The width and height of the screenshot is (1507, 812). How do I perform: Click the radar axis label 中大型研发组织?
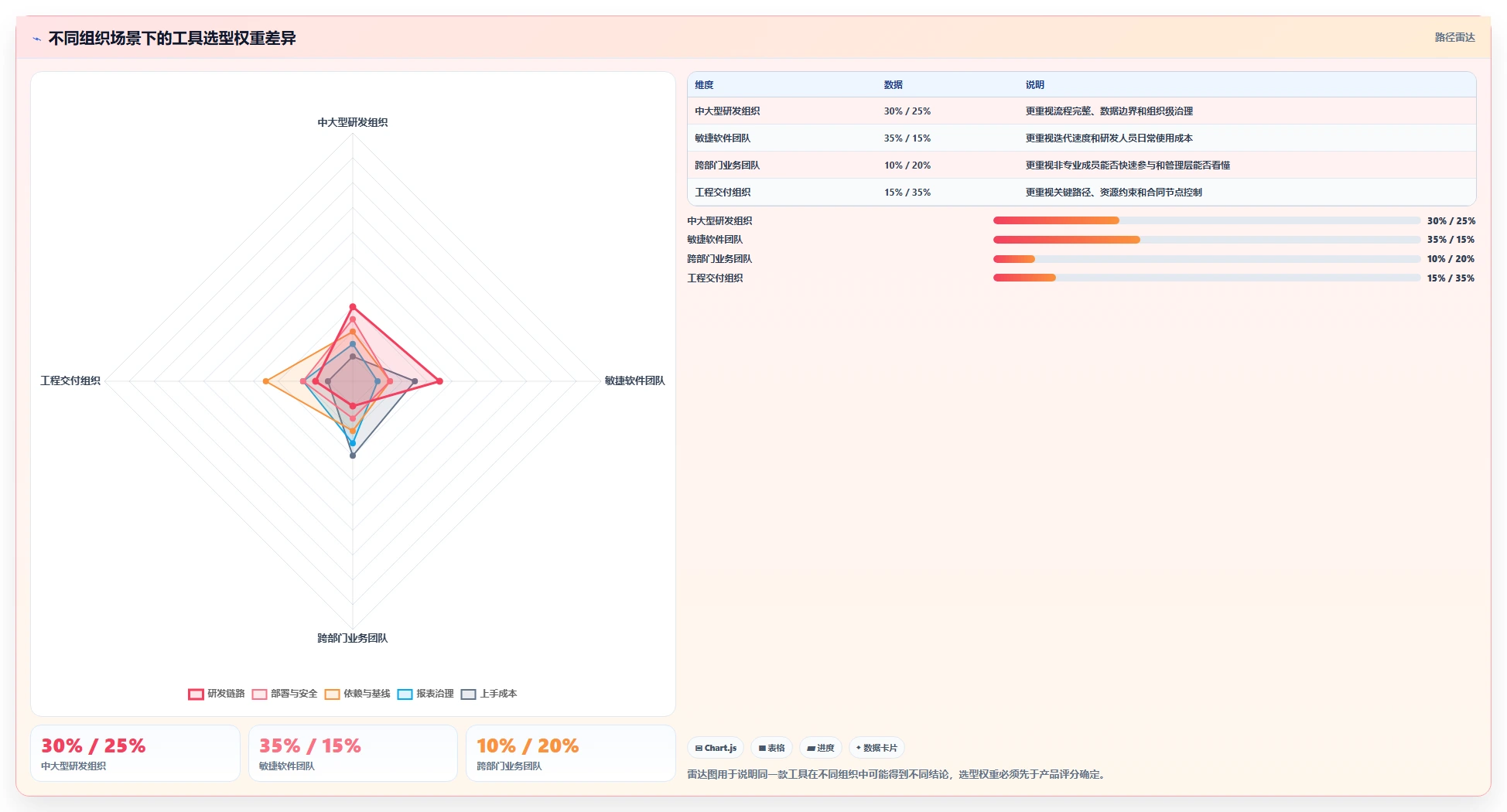[x=353, y=122]
